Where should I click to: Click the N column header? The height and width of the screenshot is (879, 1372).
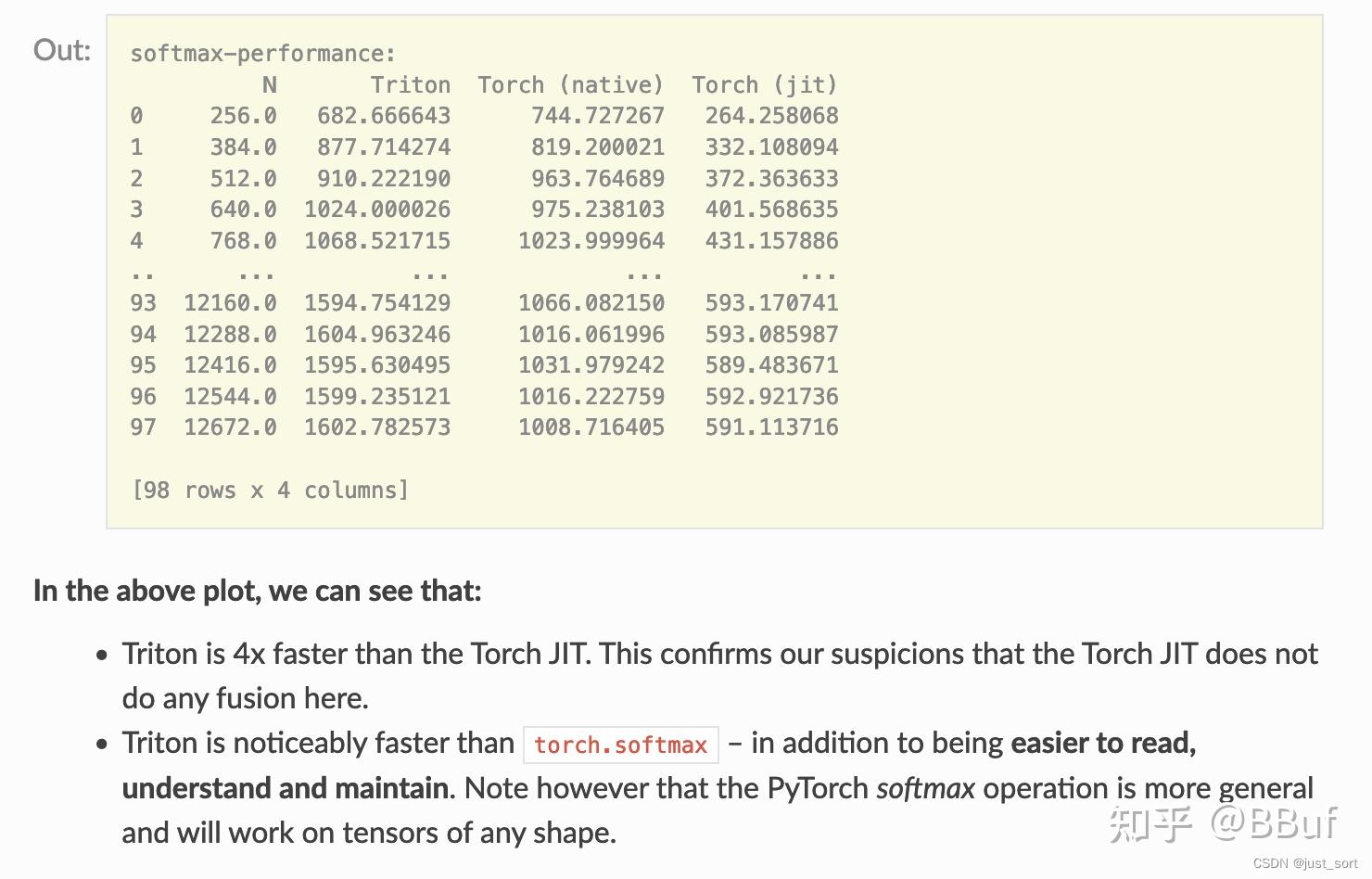pyautogui.click(x=269, y=85)
